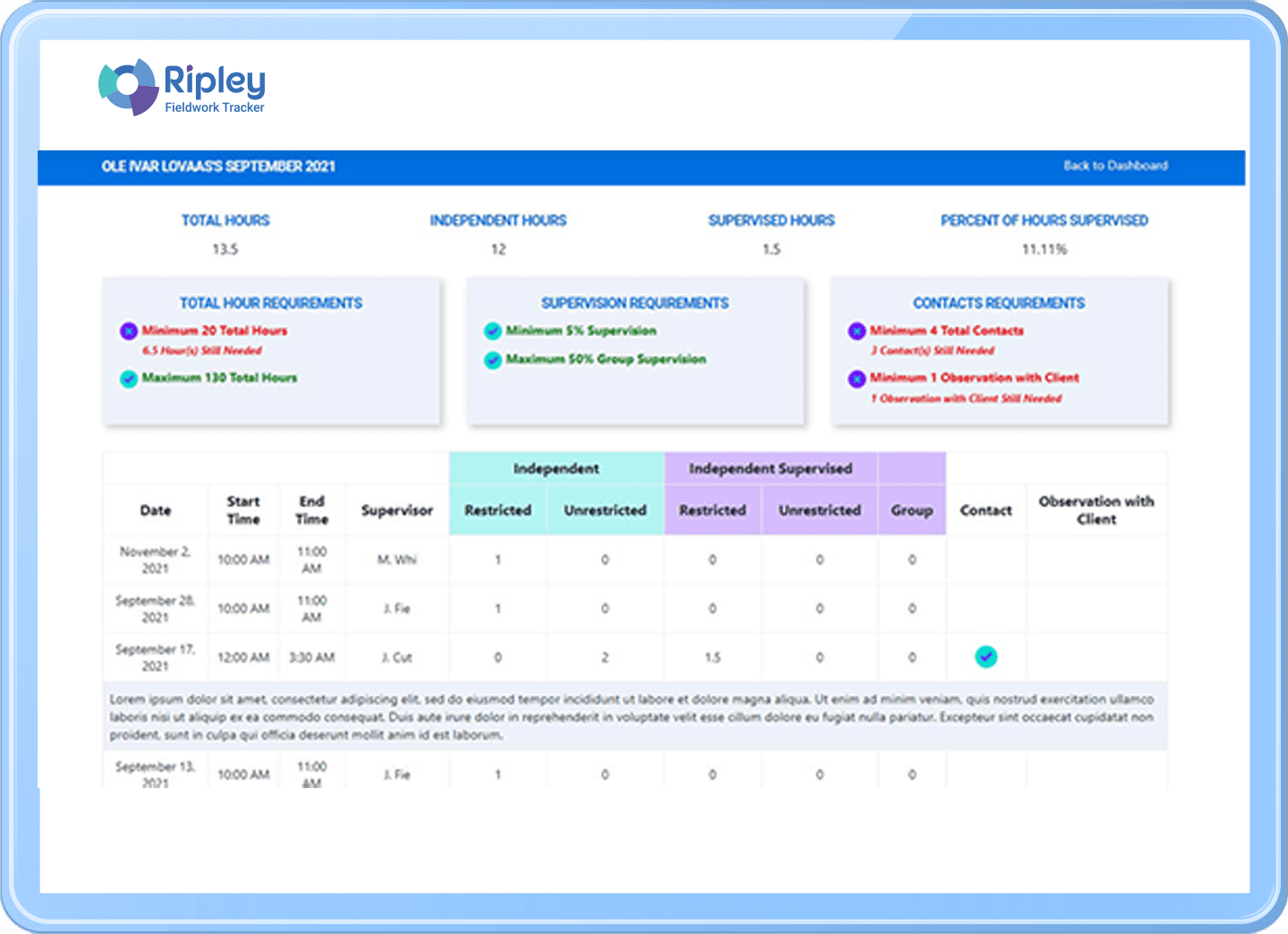The height and width of the screenshot is (934, 1288).
Task: Click the 6.5 Hour(s) Still Needed text
Action: point(203,351)
